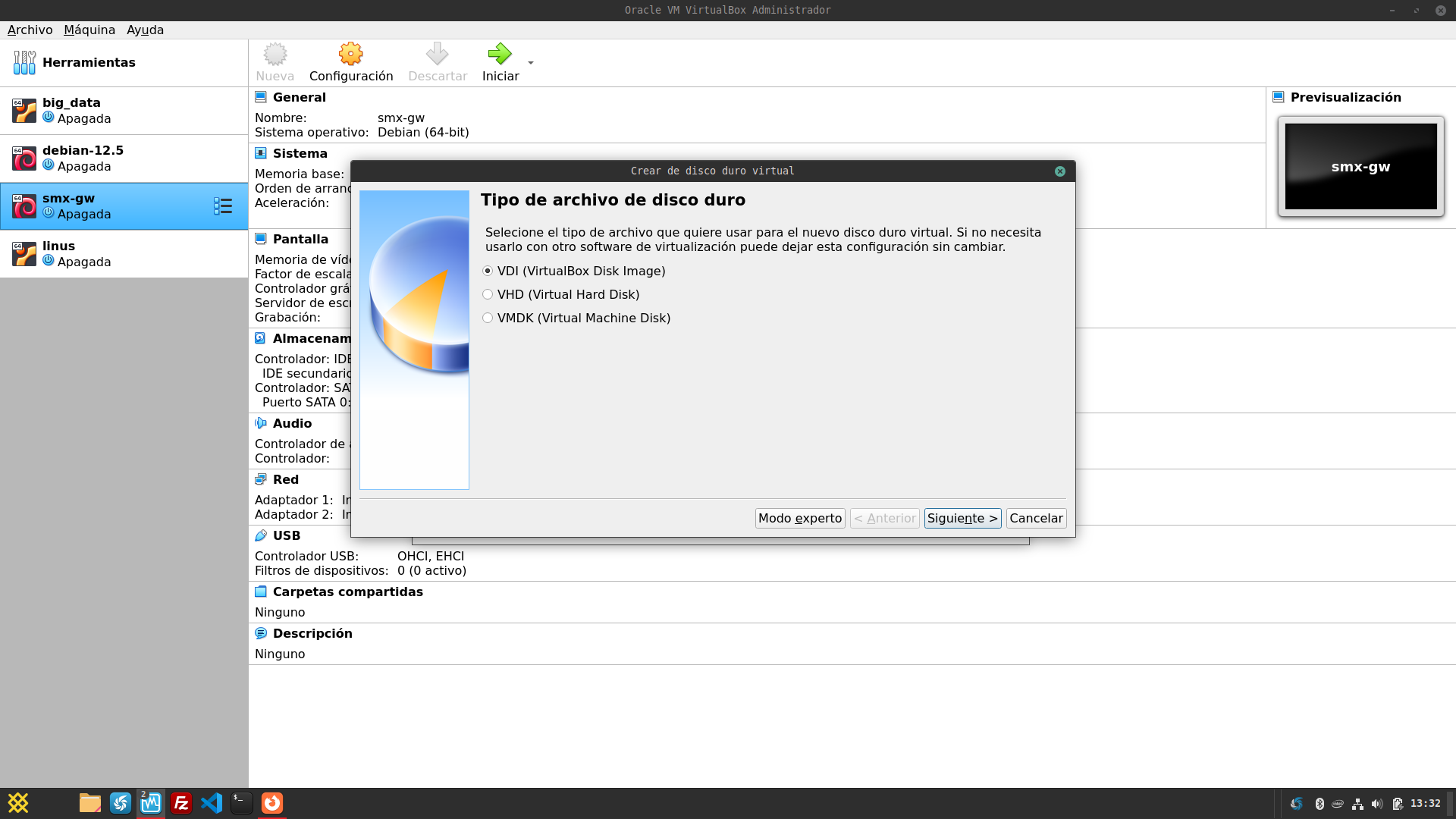
Task: Select the debian-12.5 virtual machine
Action: click(124, 158)
